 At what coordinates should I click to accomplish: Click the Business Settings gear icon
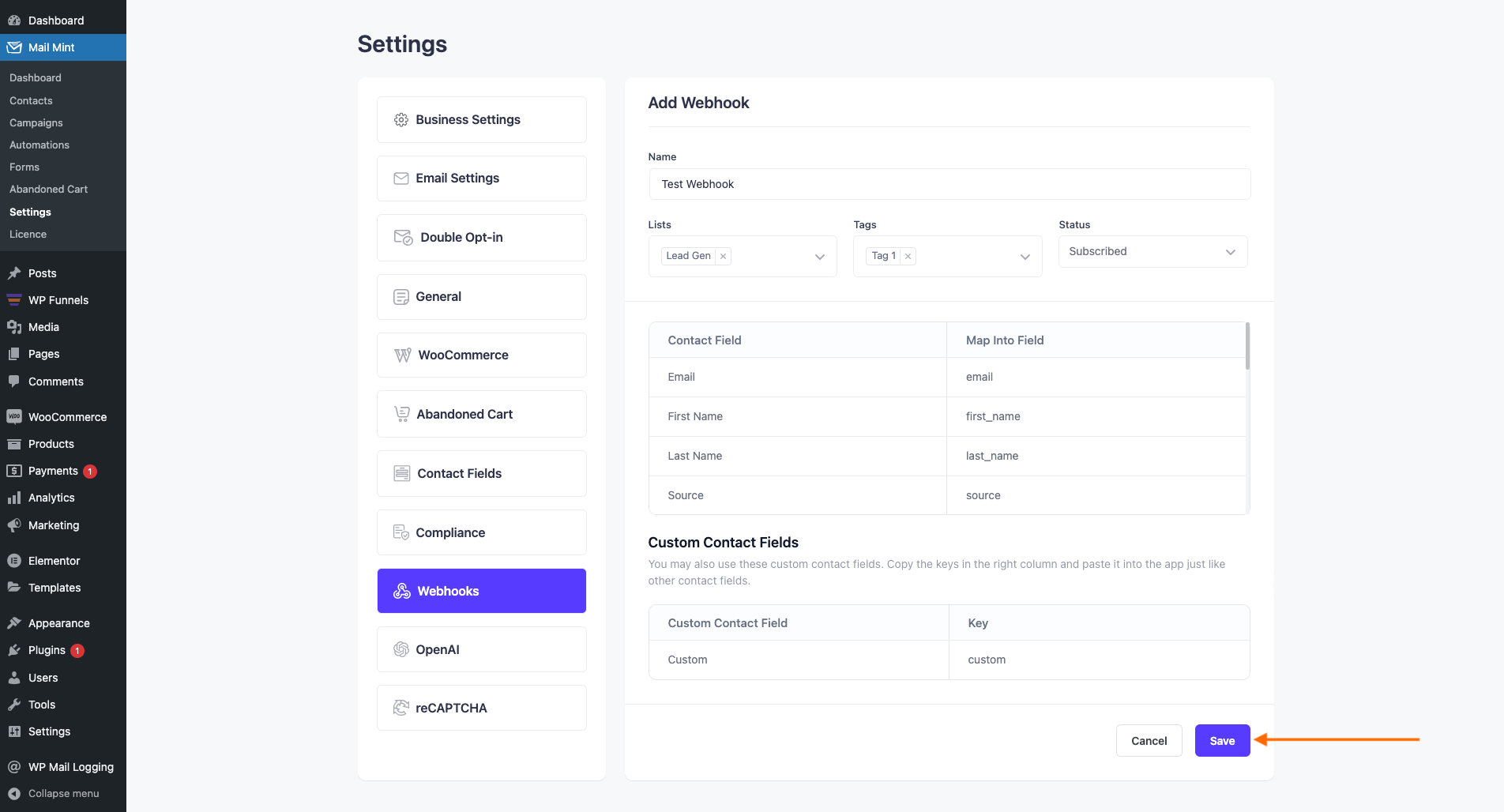click(401, 120)
